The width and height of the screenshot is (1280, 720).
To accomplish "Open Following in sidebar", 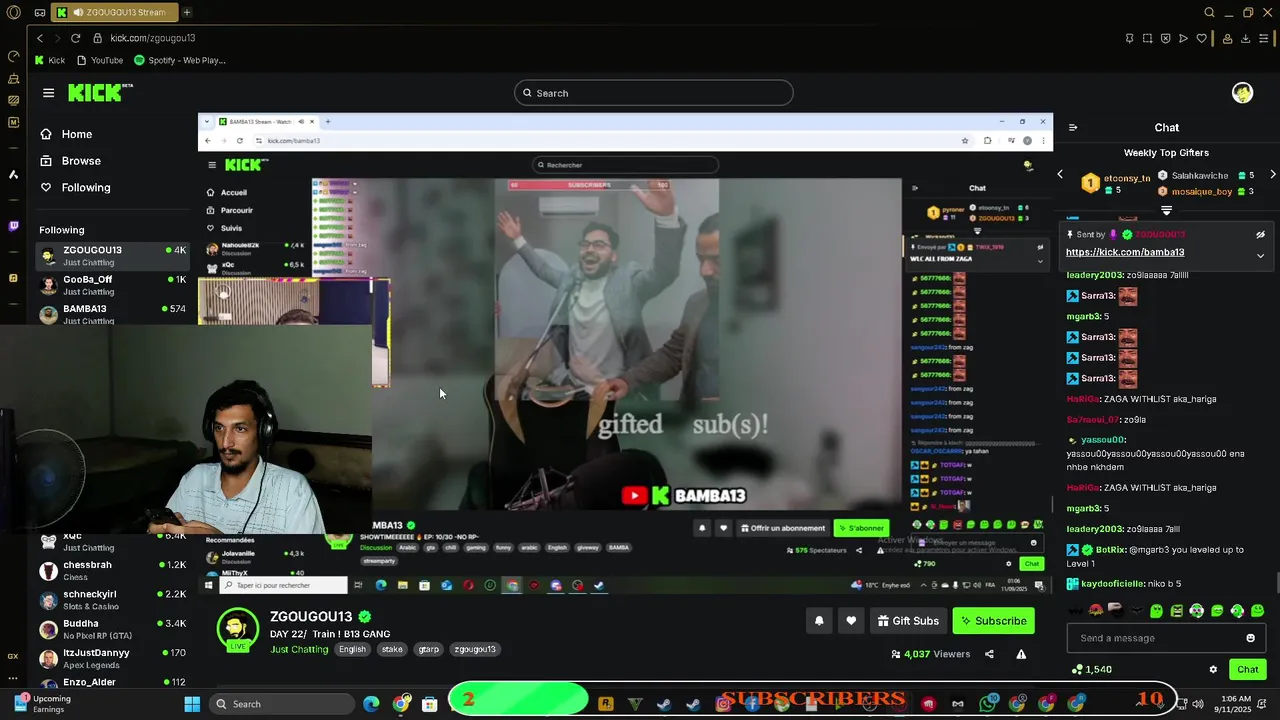I will pyautogui.click(x=75, y=188).
